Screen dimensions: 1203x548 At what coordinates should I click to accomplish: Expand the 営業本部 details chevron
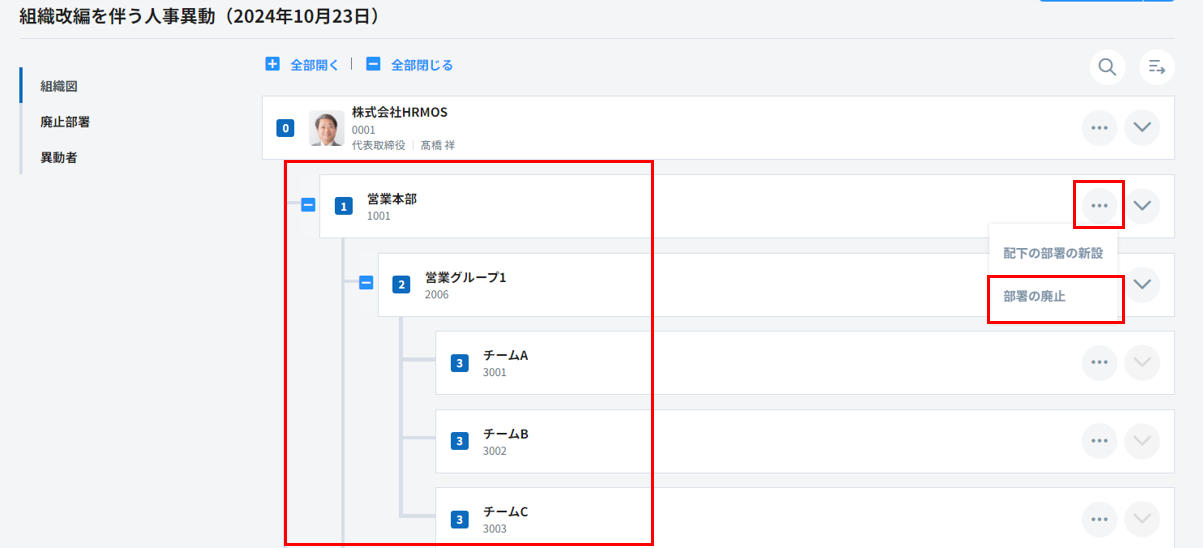(x=1142, y=205)
